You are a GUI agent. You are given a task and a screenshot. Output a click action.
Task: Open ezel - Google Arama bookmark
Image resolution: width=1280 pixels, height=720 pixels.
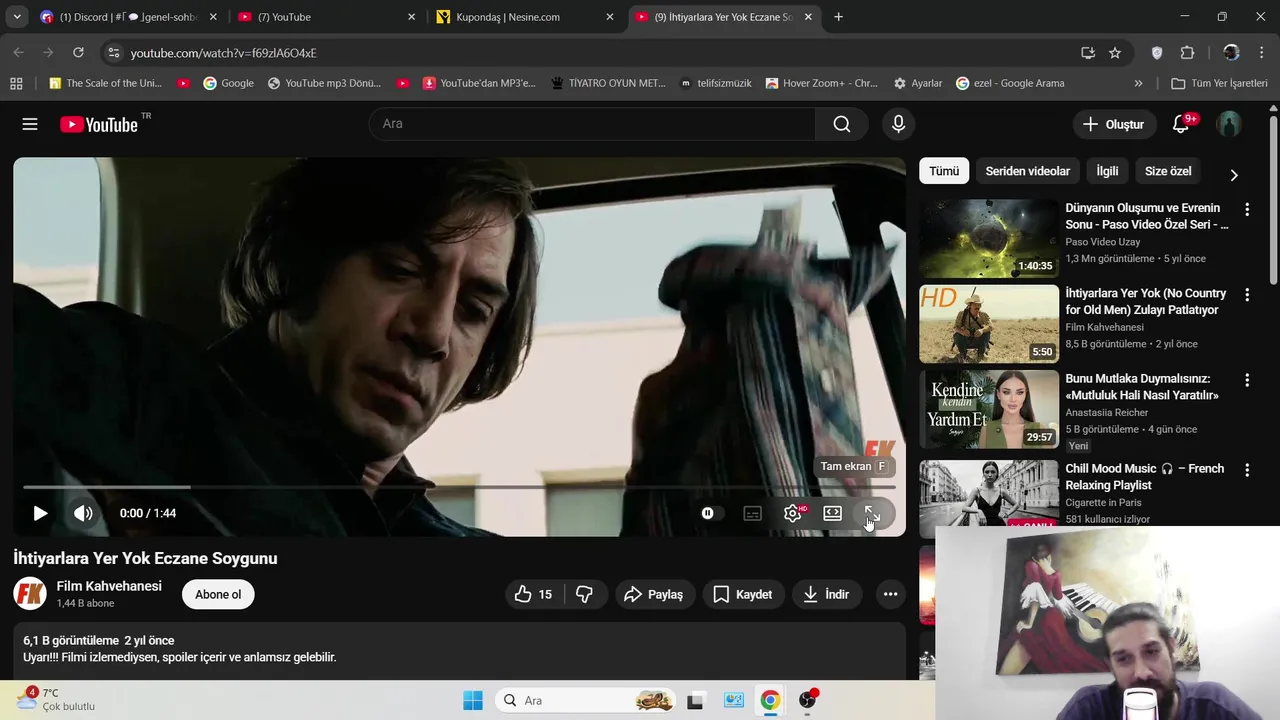(x=1010, y=83)
